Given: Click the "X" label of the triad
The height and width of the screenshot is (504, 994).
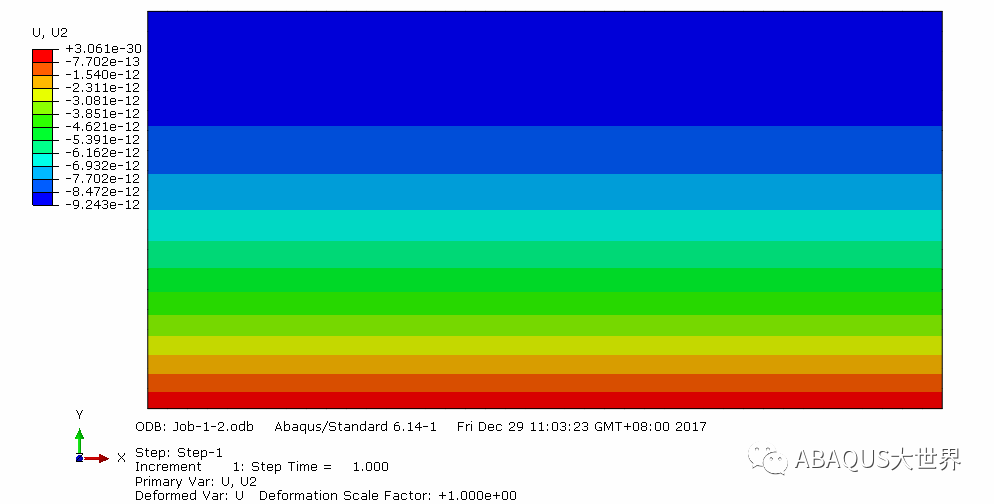Looking at the screenshot, I should (x=121, y=458).
